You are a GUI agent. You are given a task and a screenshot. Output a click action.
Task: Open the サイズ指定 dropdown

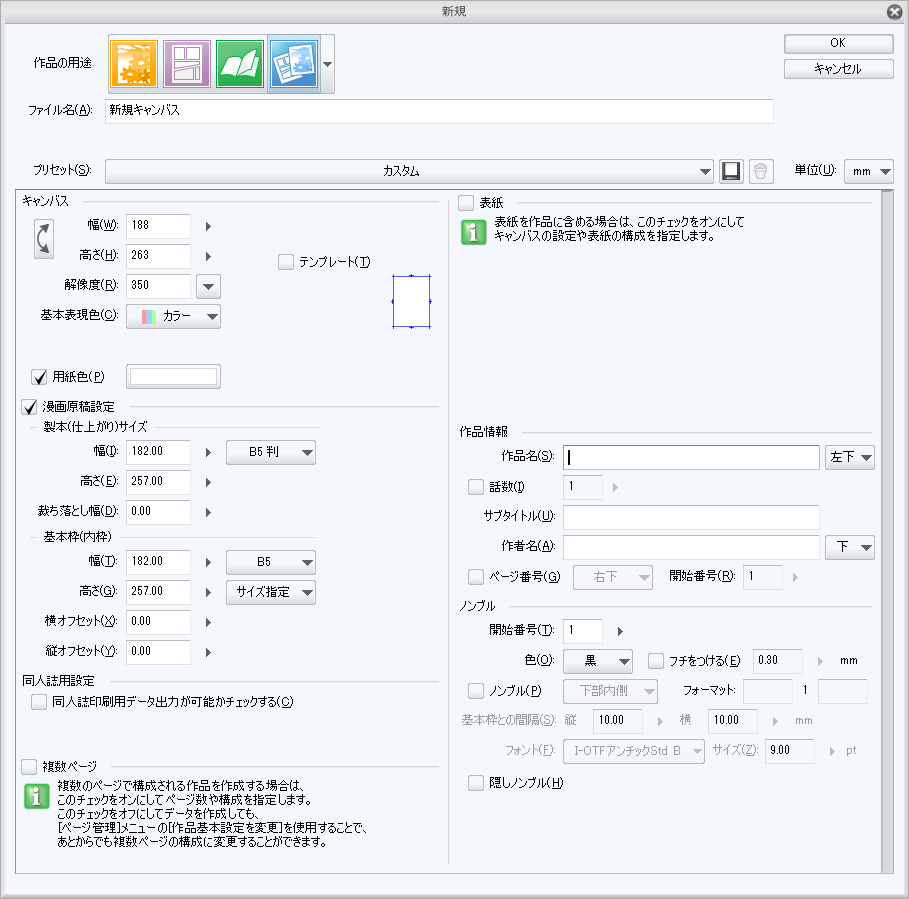coord(271,592)
